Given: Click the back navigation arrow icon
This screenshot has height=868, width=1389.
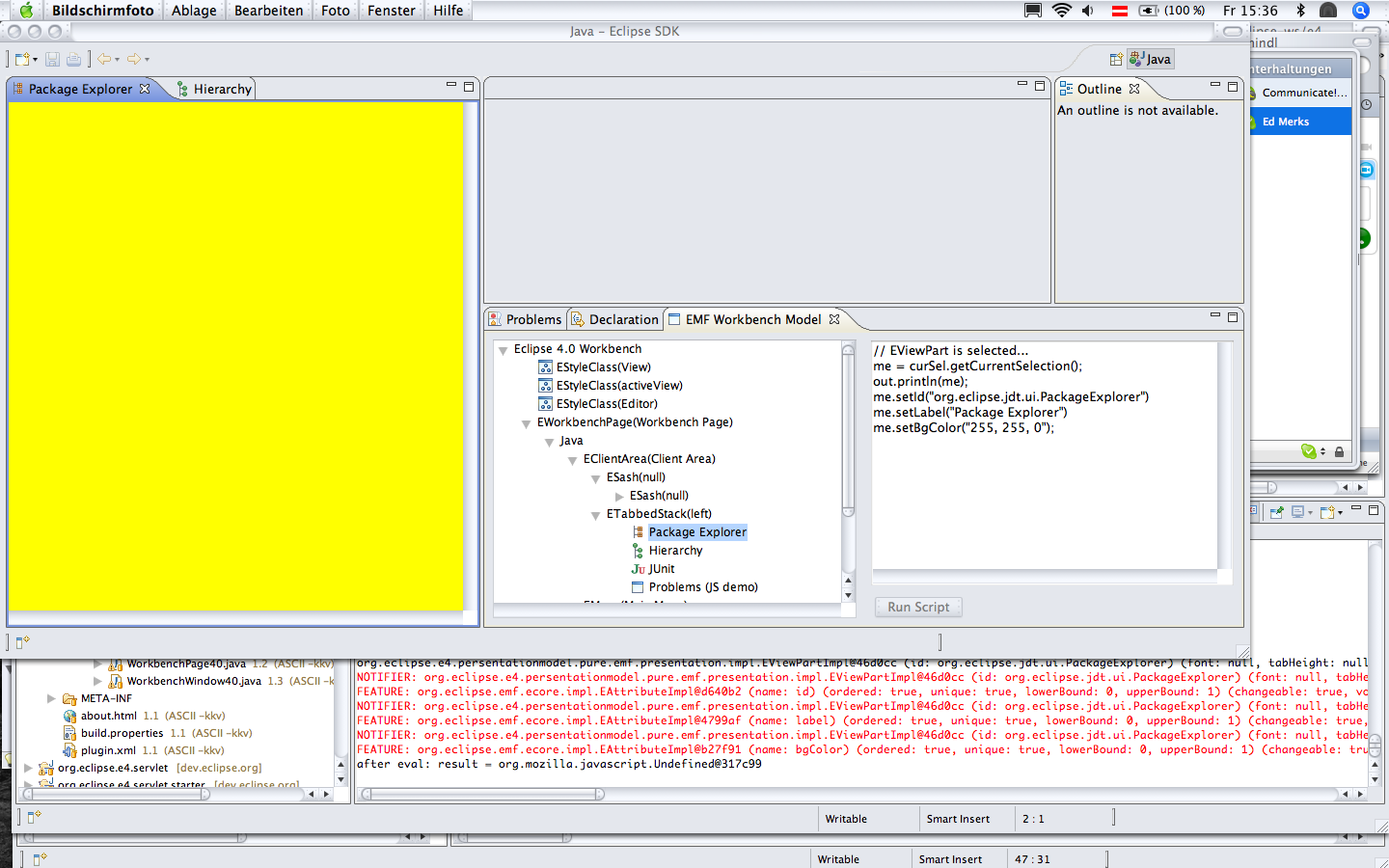Looking at the screenshot, I should click(104, 59).
